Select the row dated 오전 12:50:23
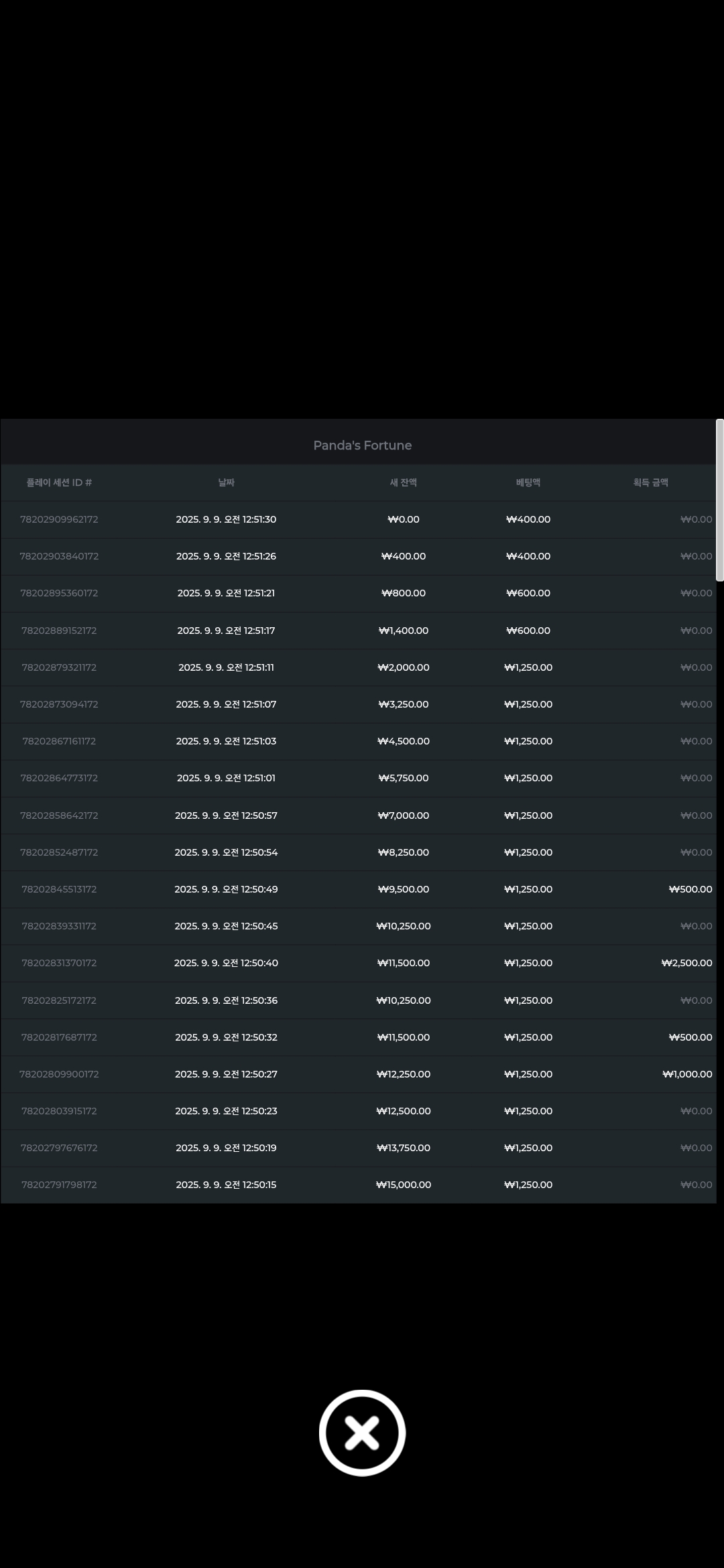 (x=359, y=1111)
